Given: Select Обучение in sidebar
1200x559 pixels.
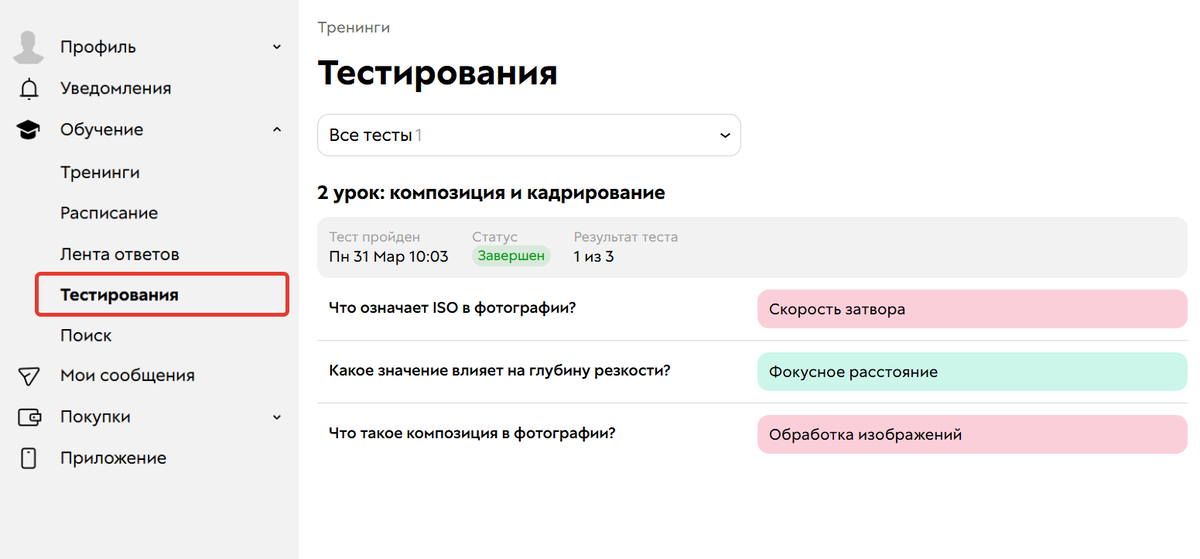Looking at the screenshot, I should point(101,130).
